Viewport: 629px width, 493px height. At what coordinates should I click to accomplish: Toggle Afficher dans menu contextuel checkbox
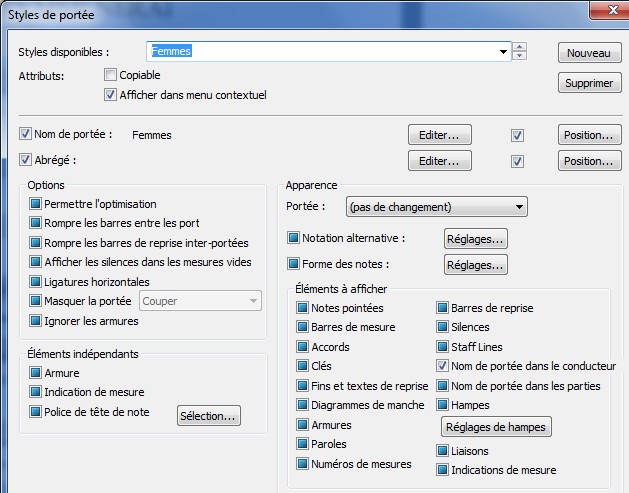pos(111,95)
